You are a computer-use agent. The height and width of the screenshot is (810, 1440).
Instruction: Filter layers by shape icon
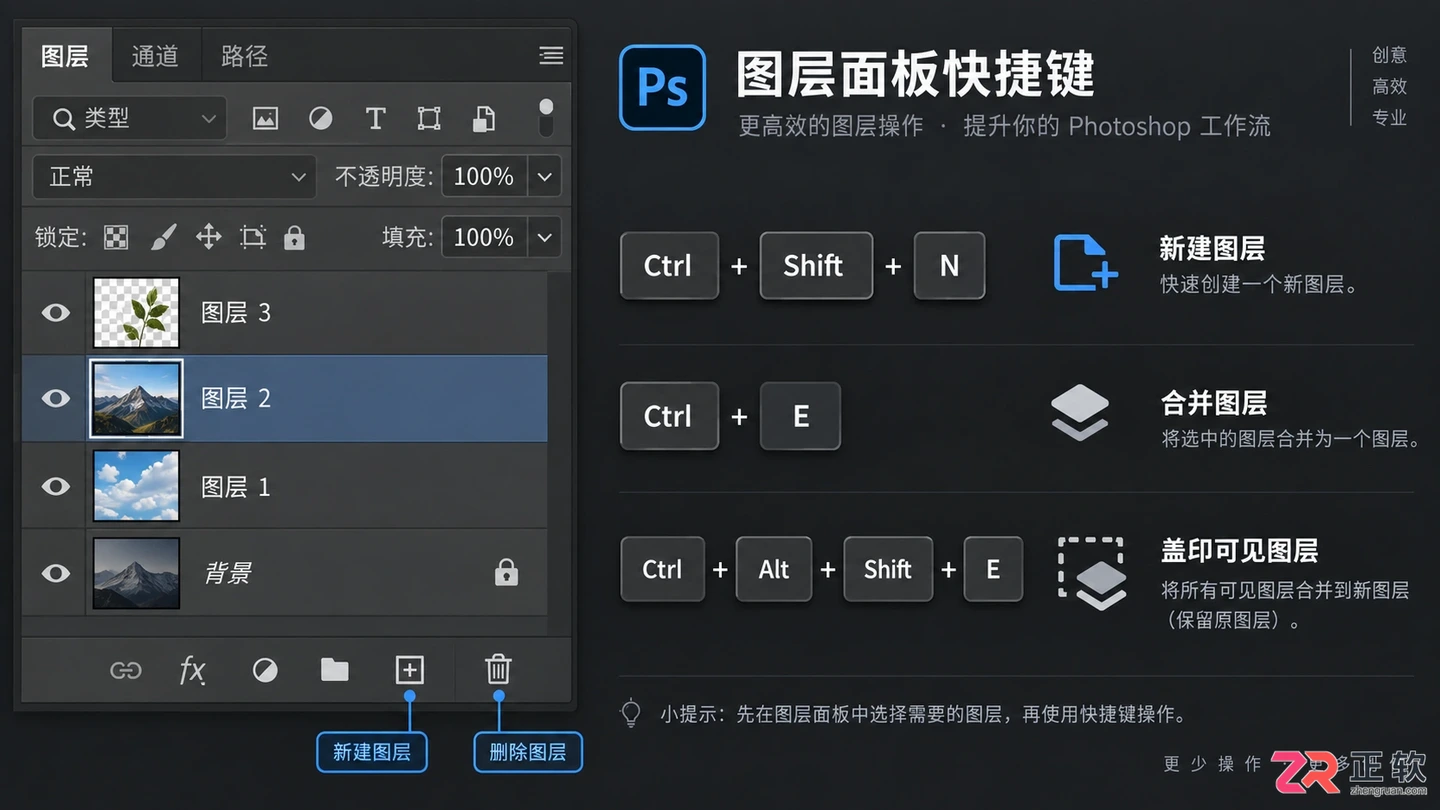pos(429,119)
